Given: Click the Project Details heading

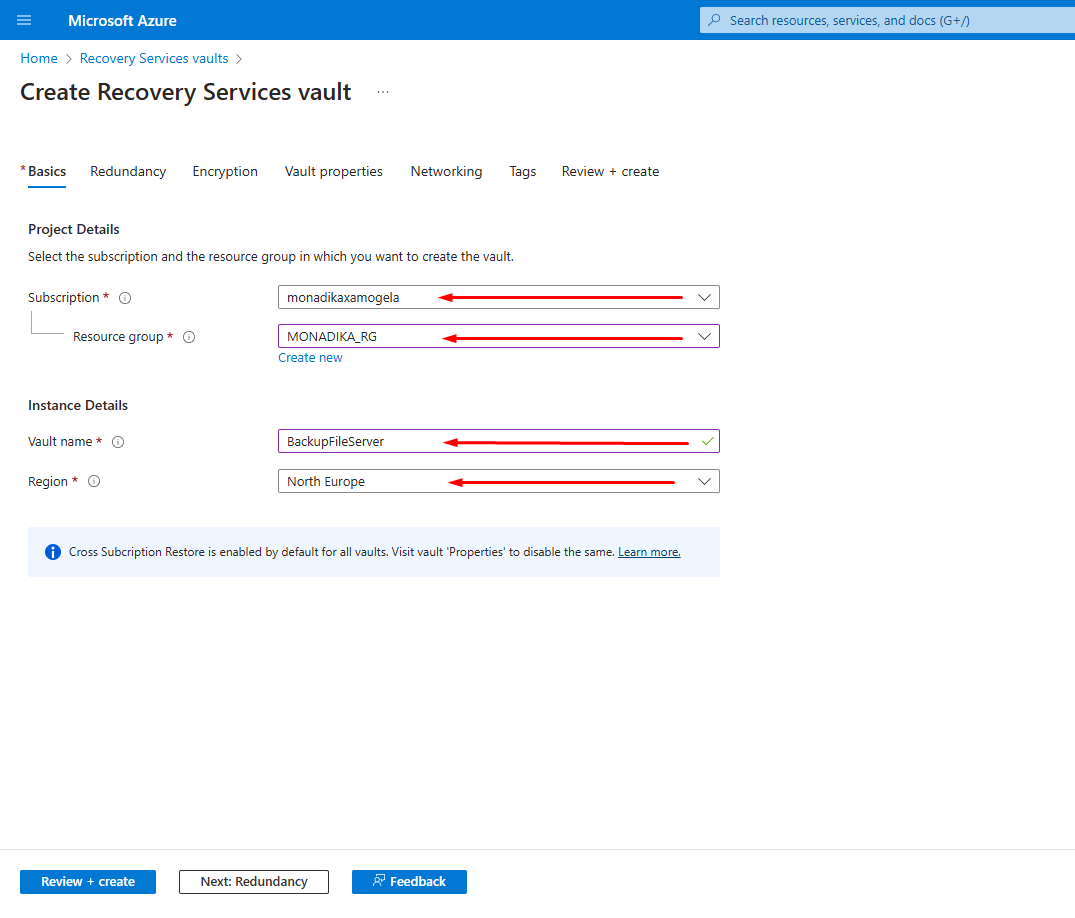Looking at the screenshot, I should 74,229.
